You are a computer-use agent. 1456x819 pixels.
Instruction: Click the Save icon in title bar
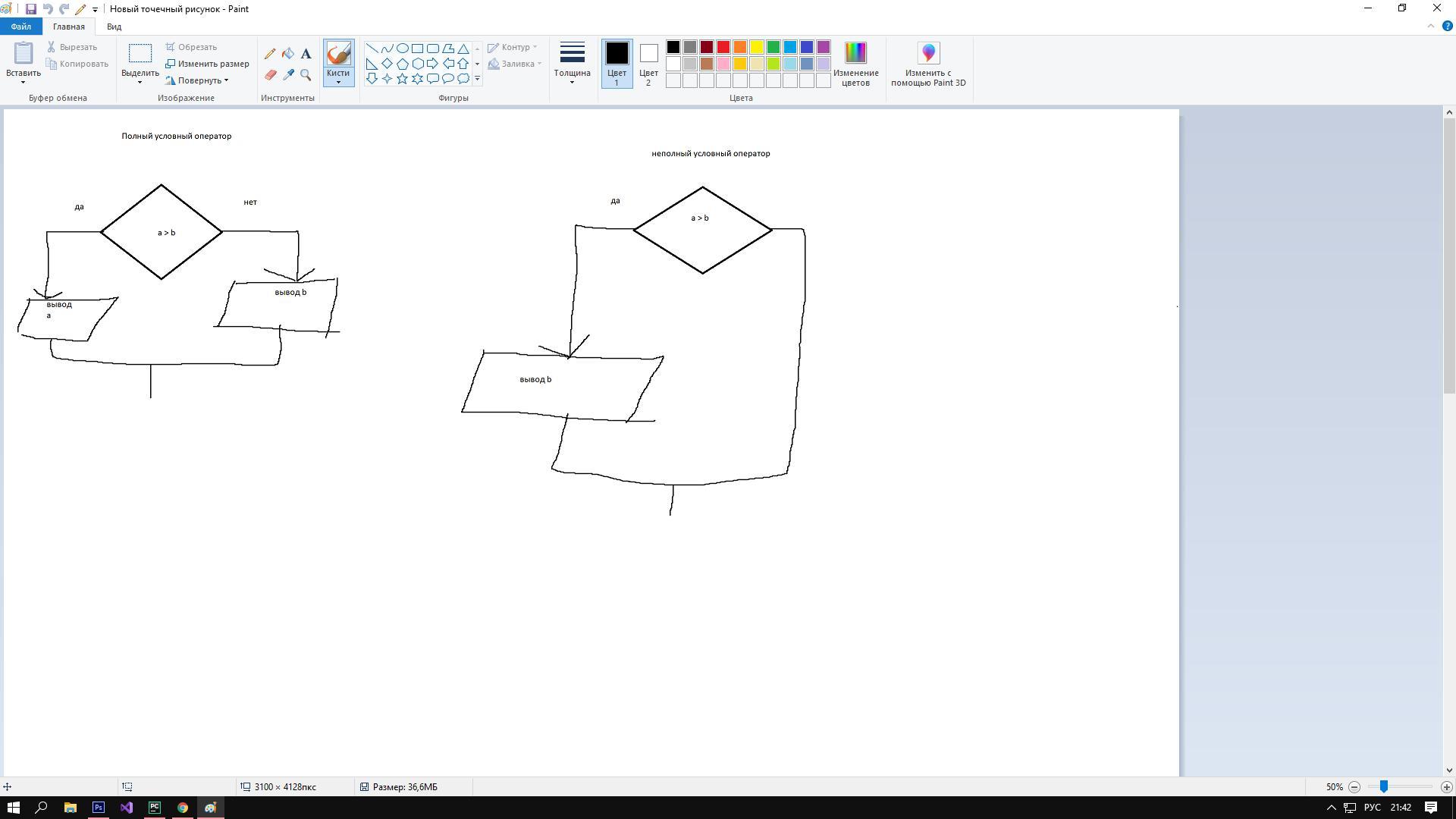point(30,9)
